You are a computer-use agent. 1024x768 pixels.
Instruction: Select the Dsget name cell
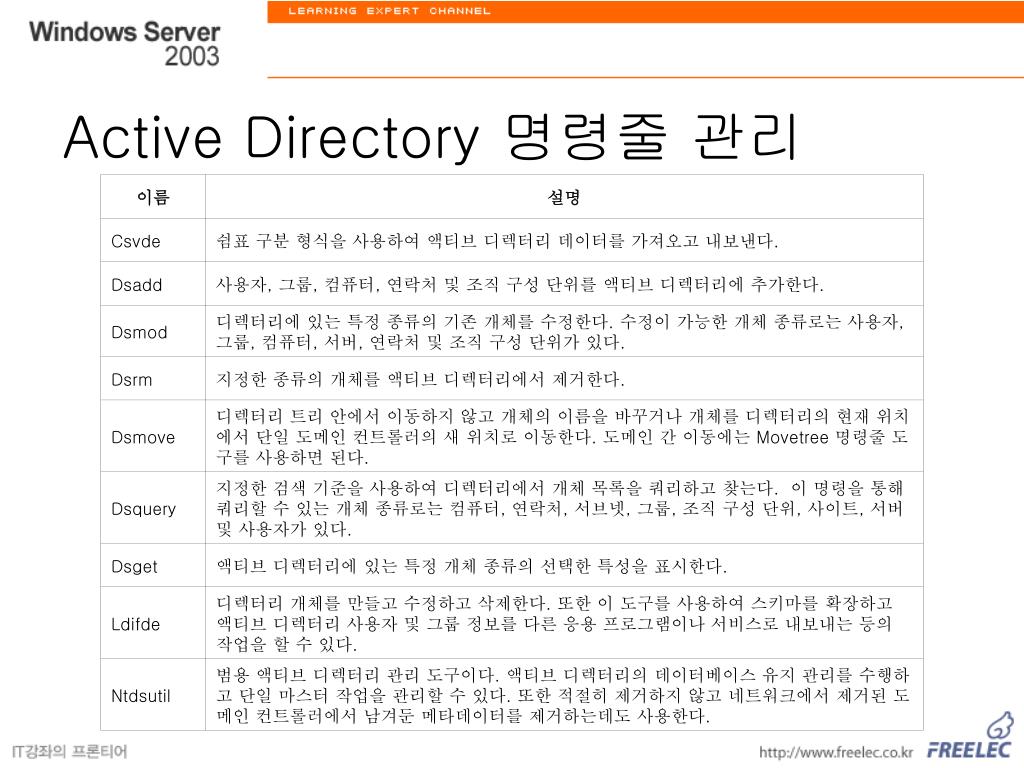click(x=153, y=566)
